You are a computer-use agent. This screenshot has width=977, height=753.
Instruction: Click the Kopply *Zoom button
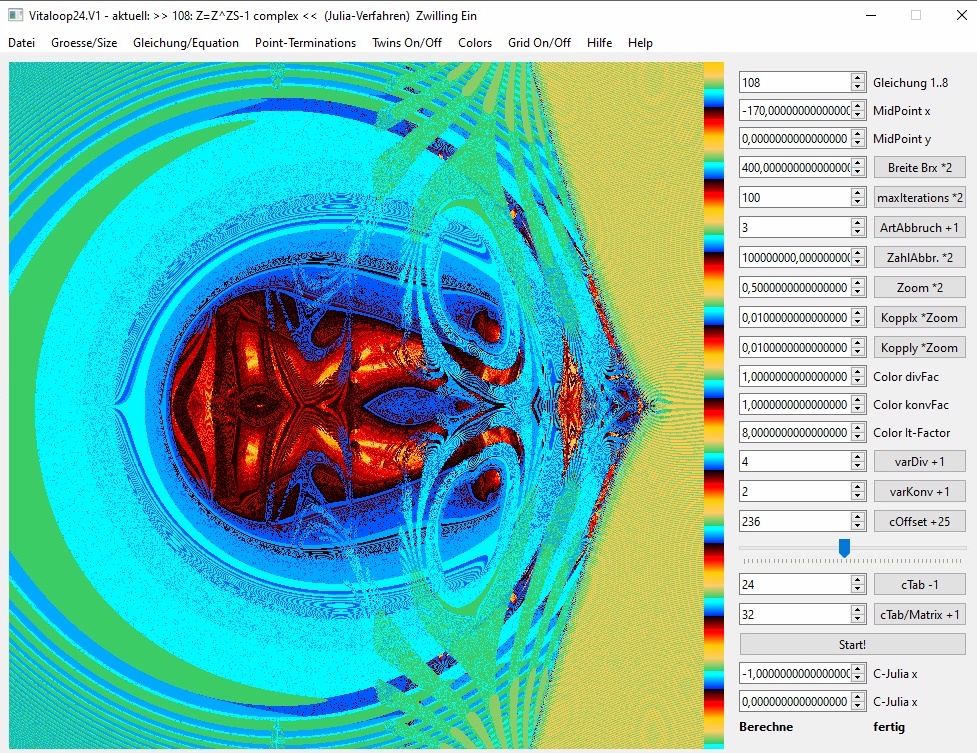click(920, 347)
